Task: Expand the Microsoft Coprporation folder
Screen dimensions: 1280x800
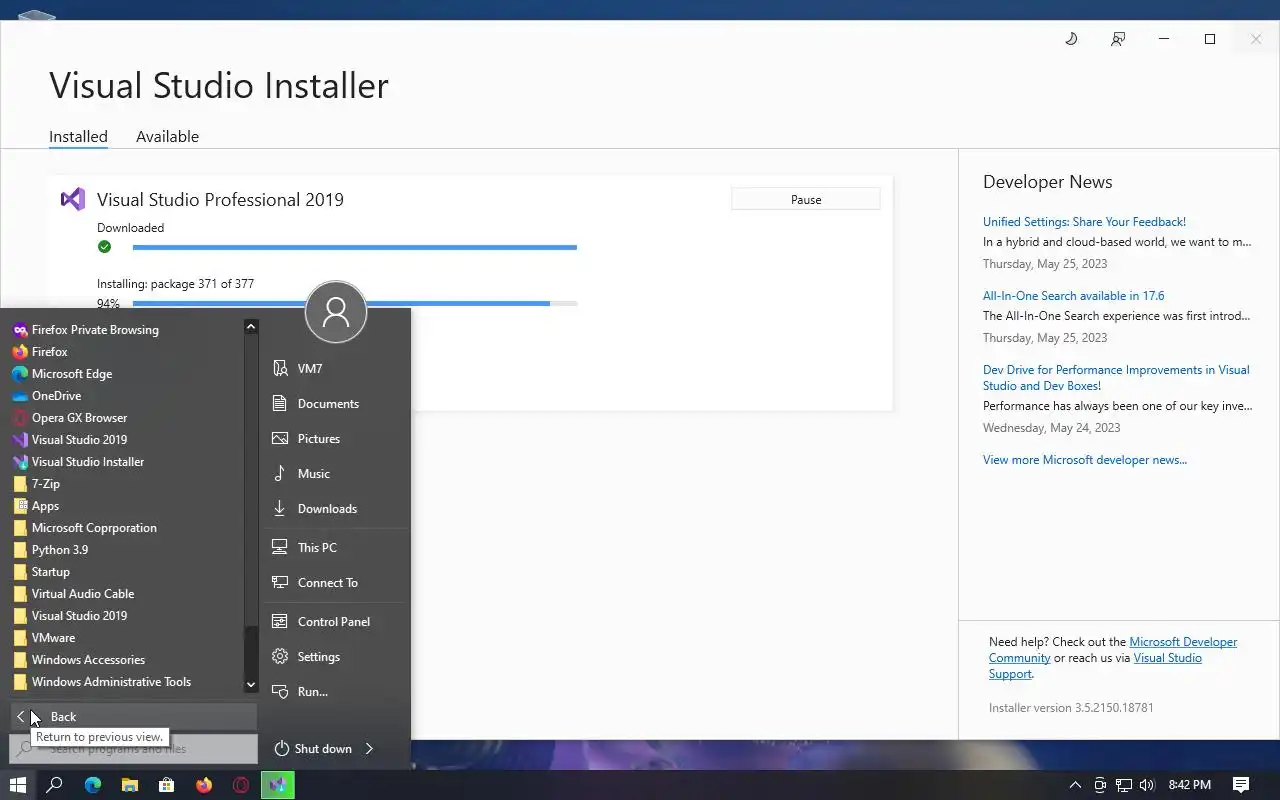Action: pyautogui.click(x=126, y=528)
